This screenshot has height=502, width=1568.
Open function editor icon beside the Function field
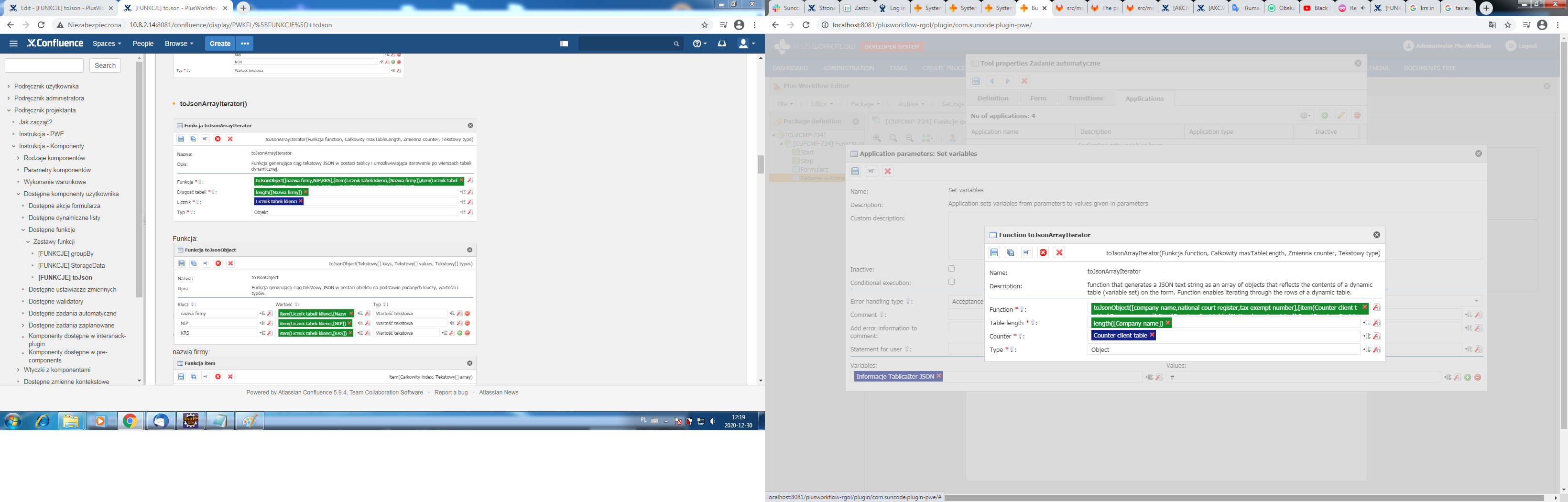point(1376,308)
